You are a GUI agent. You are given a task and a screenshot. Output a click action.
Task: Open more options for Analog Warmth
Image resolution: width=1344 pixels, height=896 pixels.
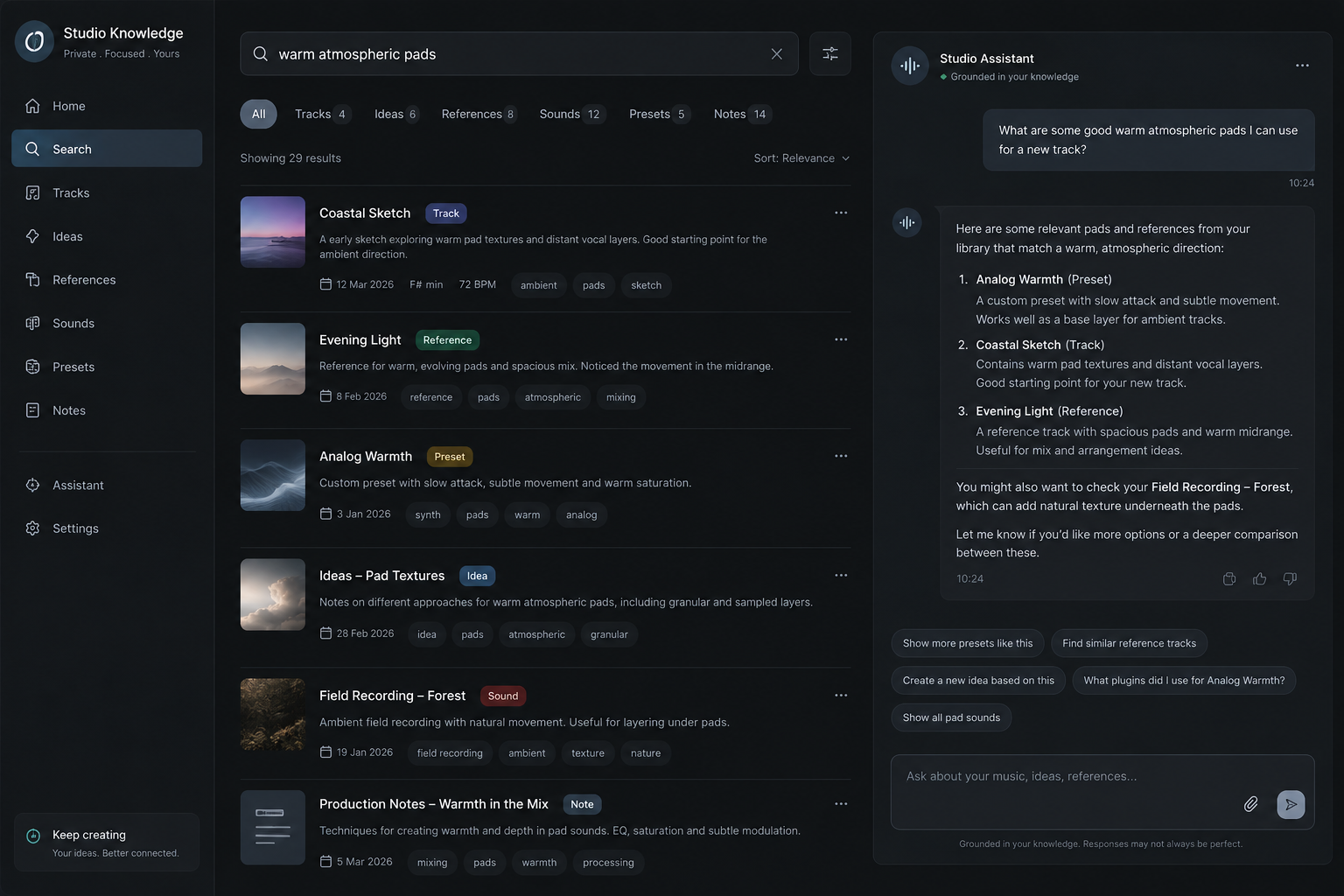pos(841,456)
